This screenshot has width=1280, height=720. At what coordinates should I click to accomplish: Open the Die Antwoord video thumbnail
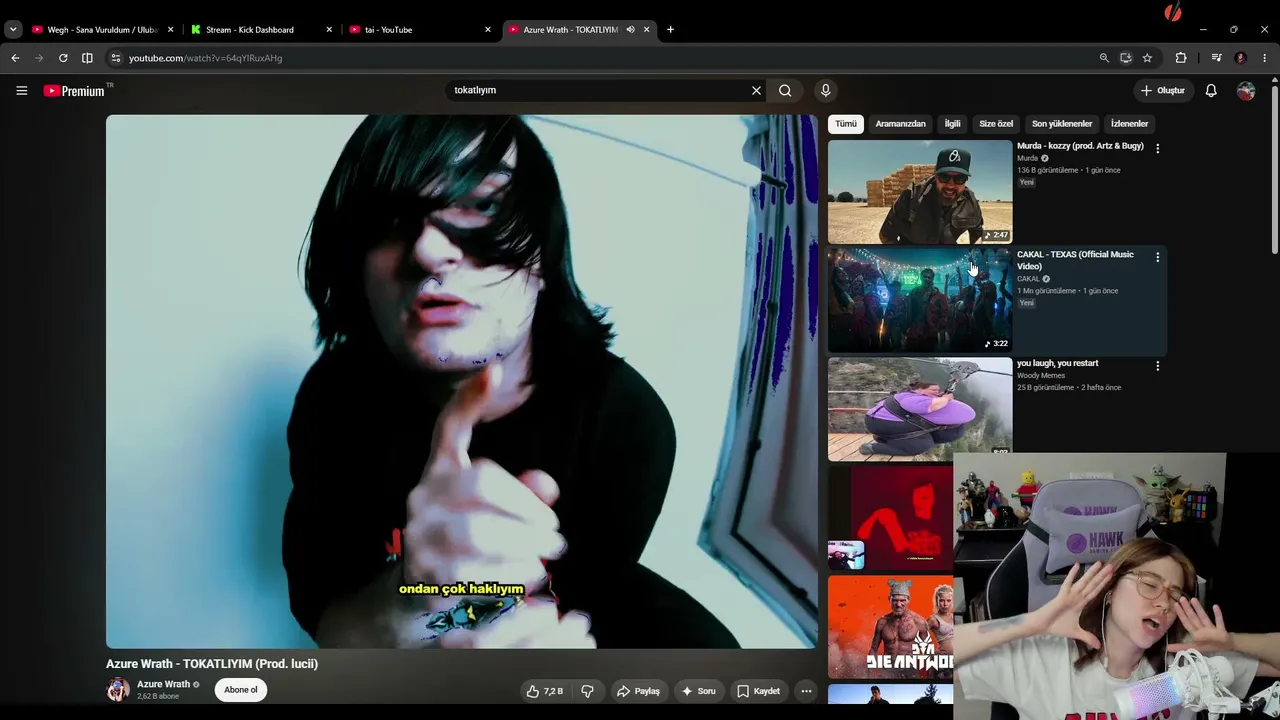[x=891, y=627]
